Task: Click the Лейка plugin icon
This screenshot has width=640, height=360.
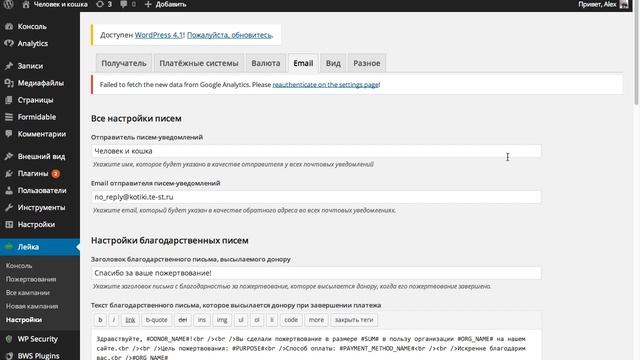Action: click(x=9, y=247)
